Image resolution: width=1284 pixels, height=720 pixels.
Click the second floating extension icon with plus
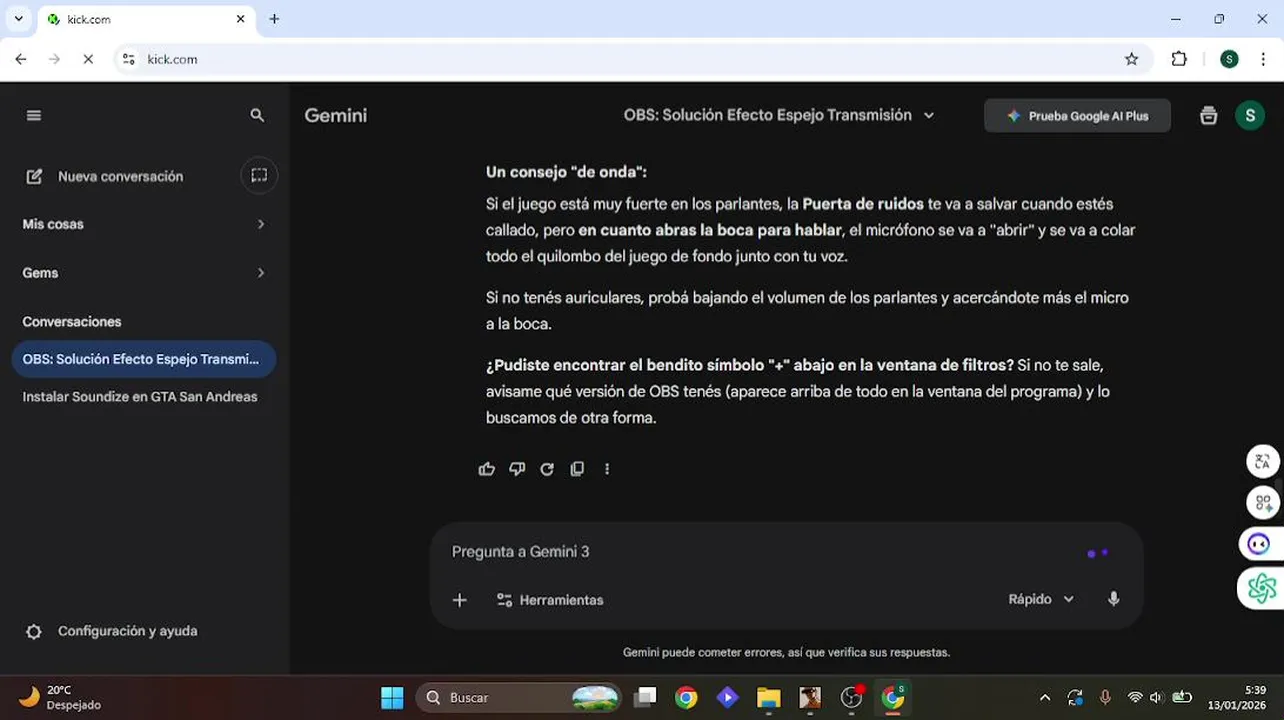1262,502
